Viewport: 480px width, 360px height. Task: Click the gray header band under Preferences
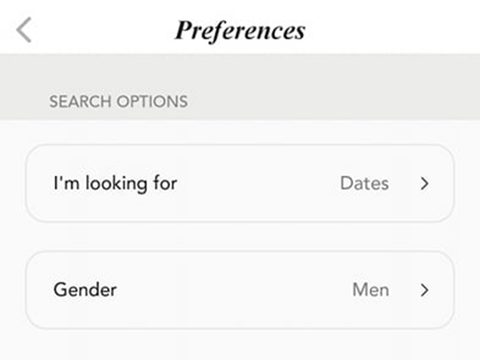pyautogui.click(x=240, y=87)
